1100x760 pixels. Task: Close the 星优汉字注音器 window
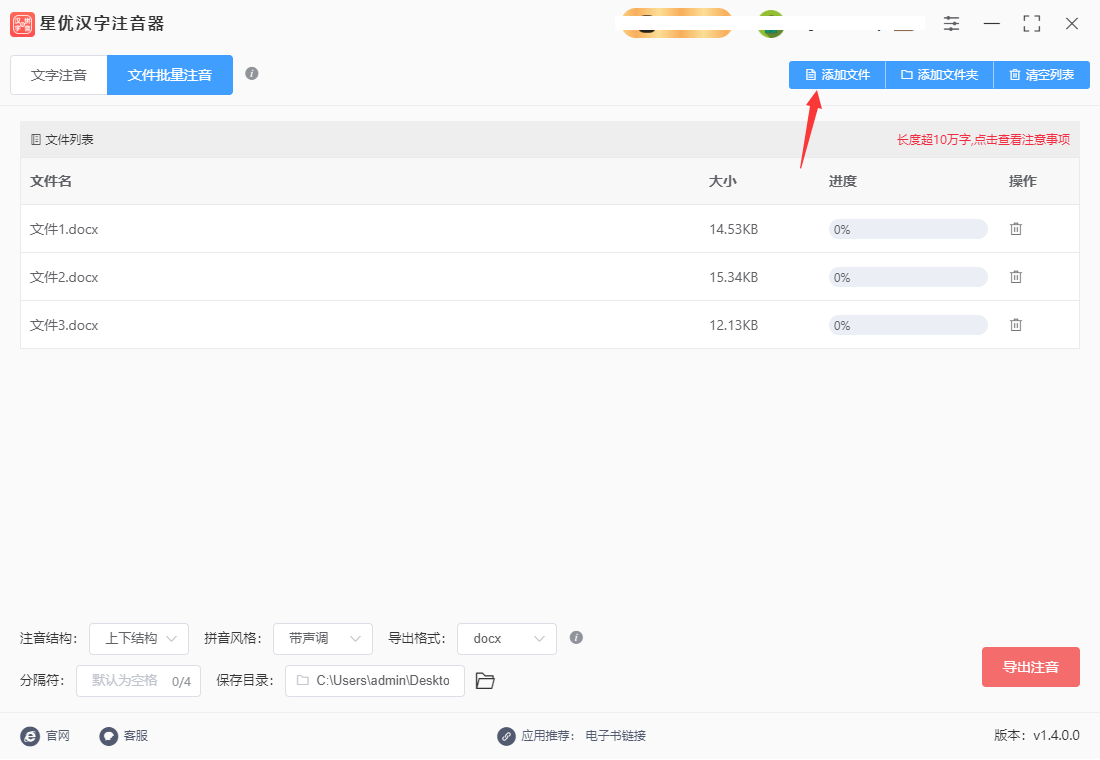pyautogui.click(x=1072, y=24)
